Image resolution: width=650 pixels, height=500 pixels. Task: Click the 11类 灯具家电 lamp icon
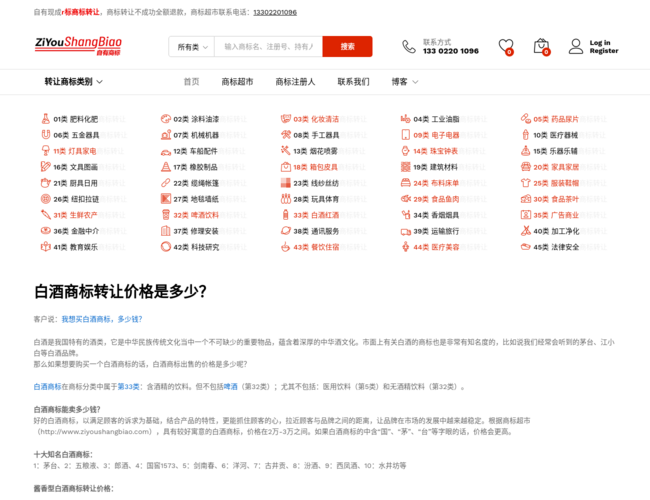(46, 151)
